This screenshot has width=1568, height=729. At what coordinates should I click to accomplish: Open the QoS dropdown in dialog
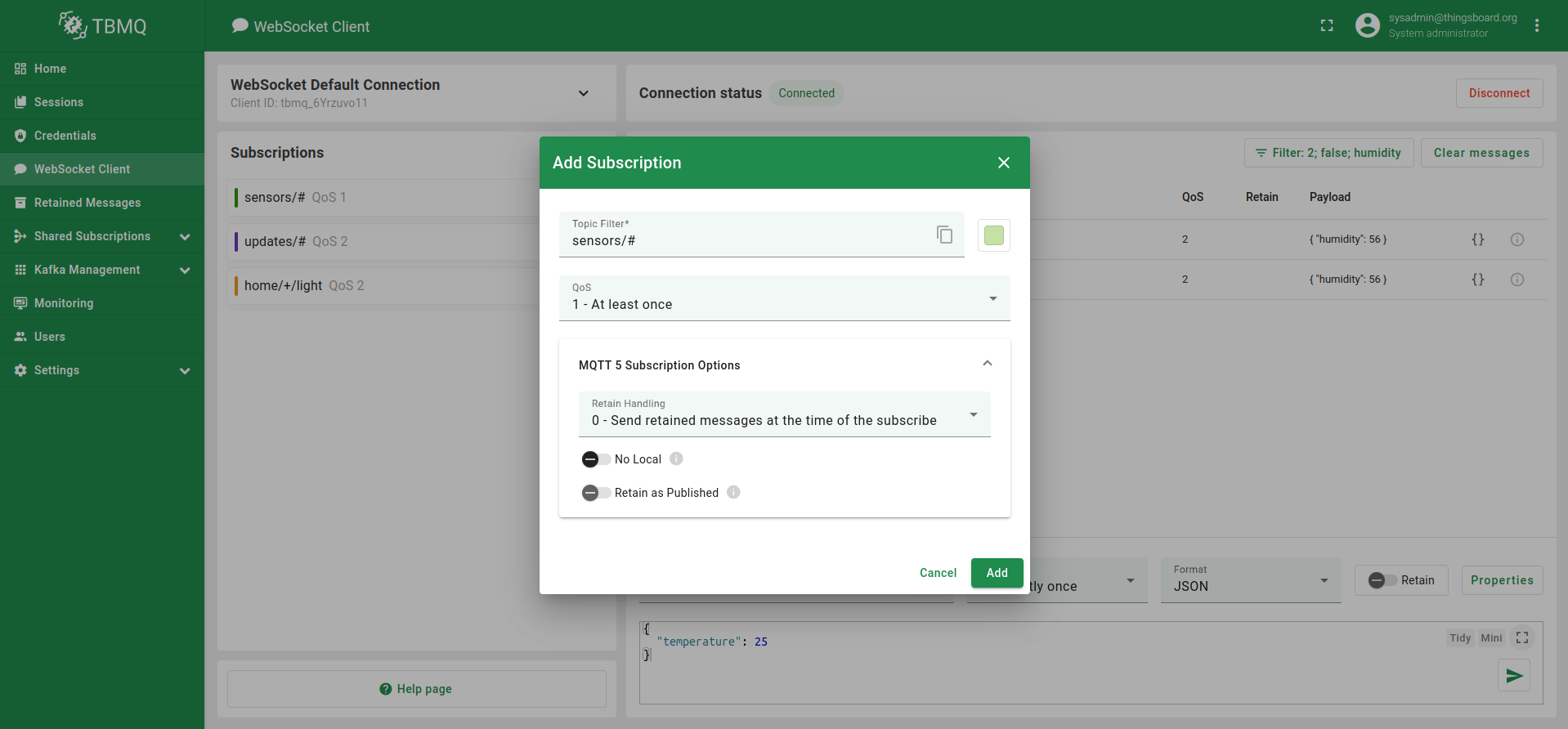coord(784,298)
